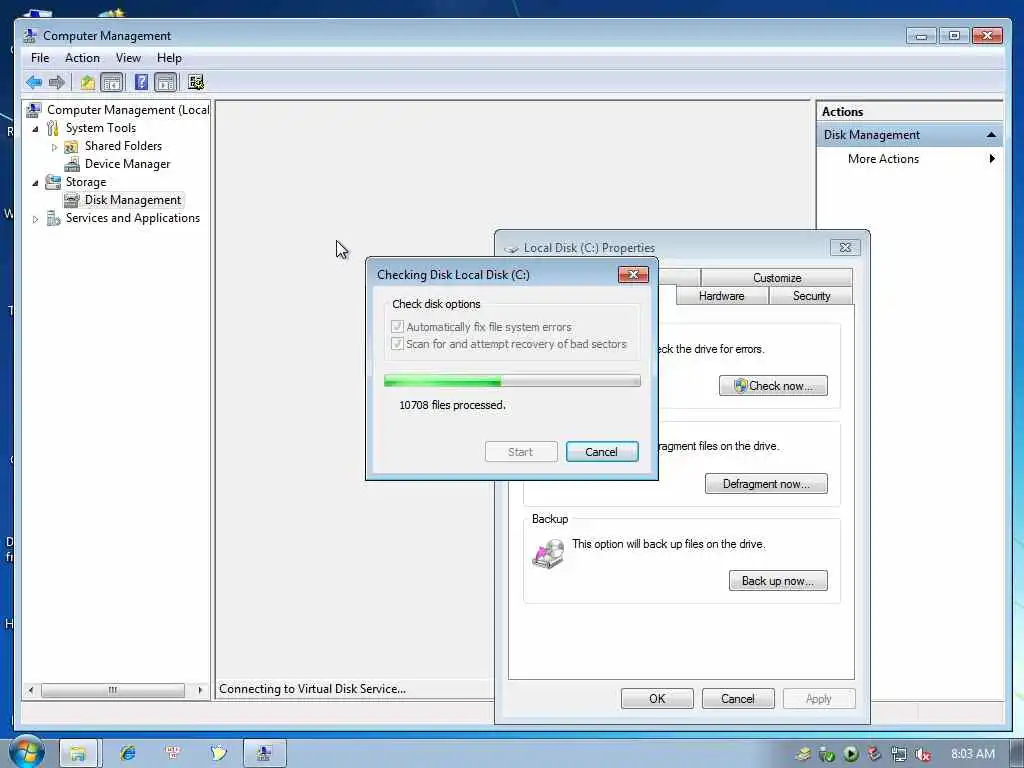The image size is (1024, 768).
Task: Click the Computer Management root node icon
Action: 34,110
